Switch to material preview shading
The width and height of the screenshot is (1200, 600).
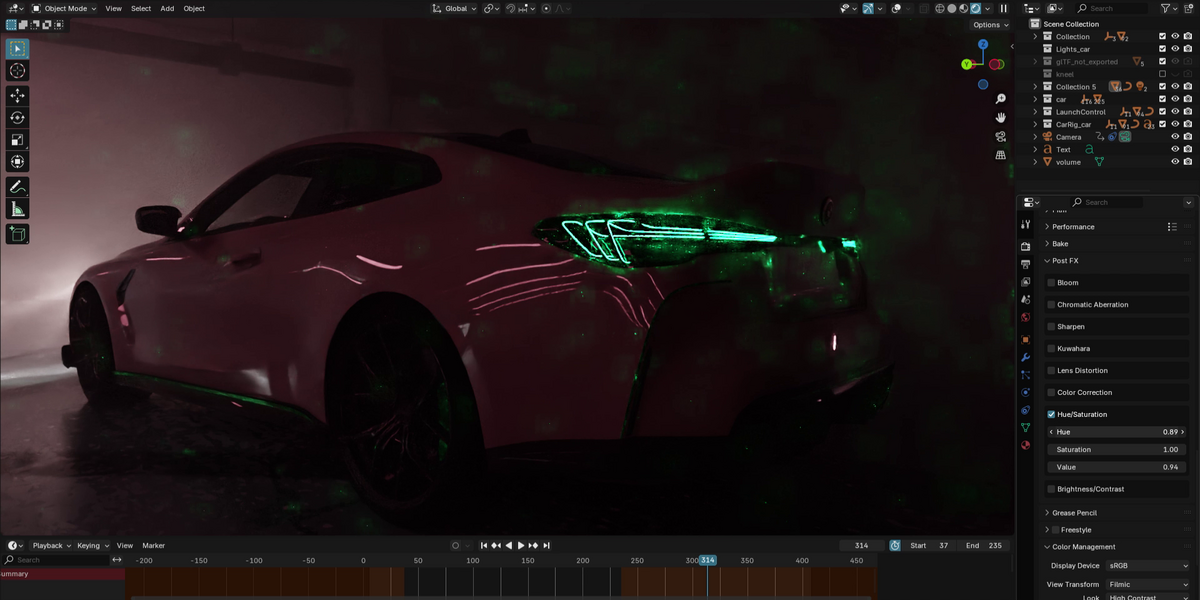click(x=964, y=8)
